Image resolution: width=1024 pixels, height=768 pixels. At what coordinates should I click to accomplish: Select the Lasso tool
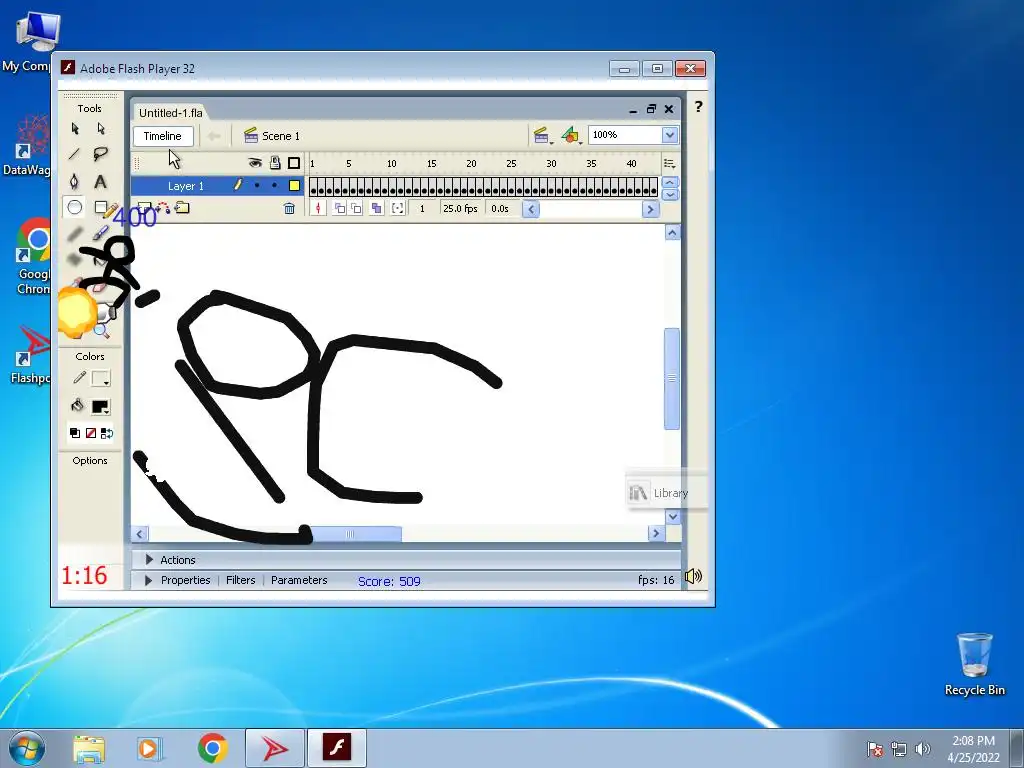click(101, 155)
